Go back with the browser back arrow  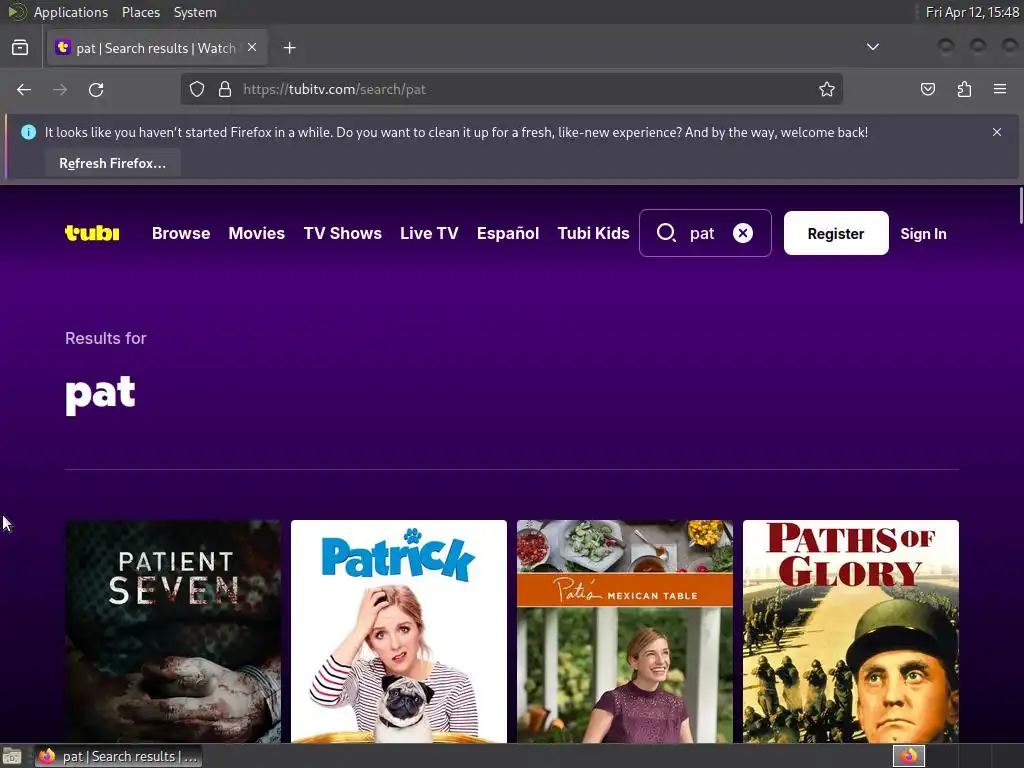click(24, 89)
